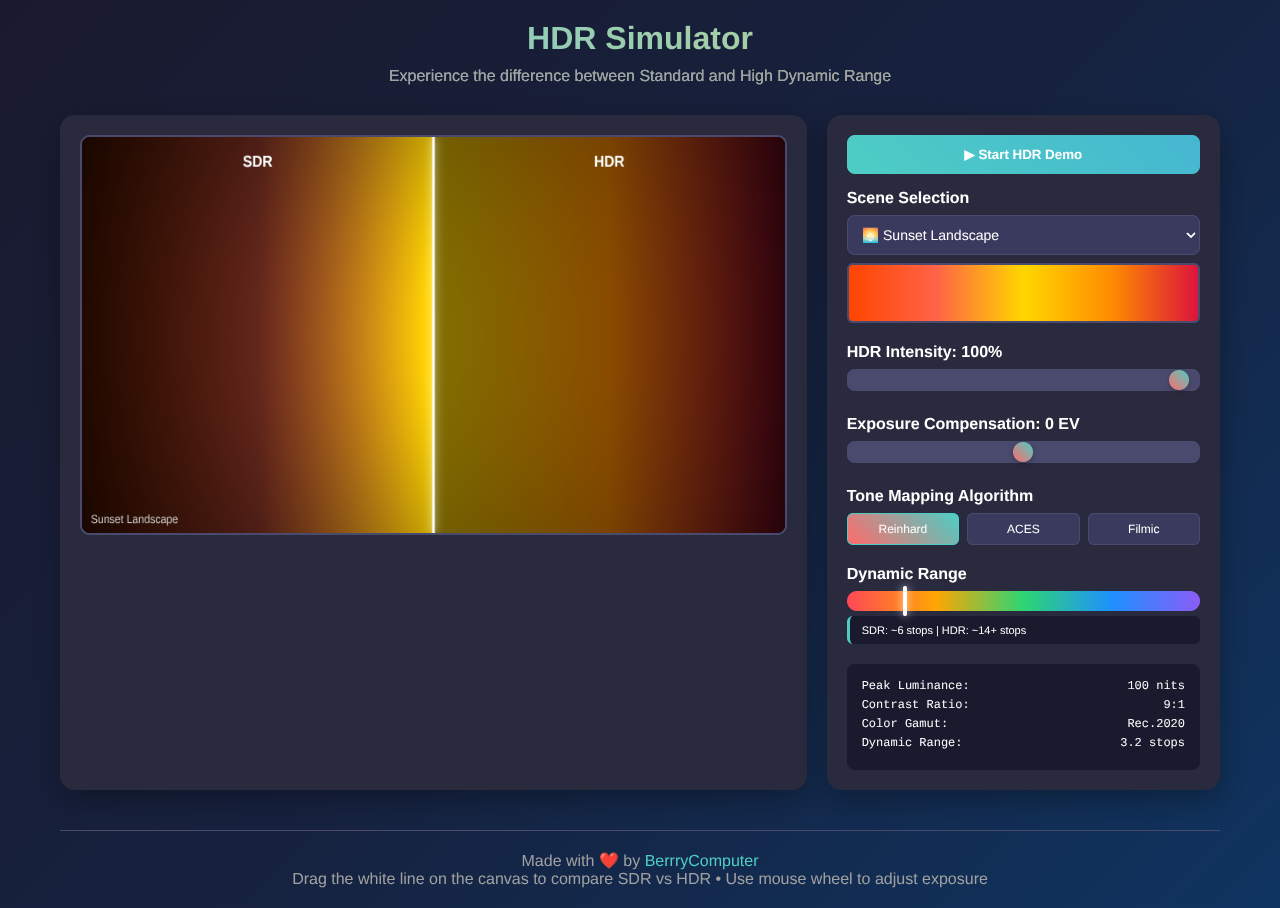Enable the ACES tone mapping algorithm
Screen dimensions: 1280x908
pyautogui.click(x=1023, y=528)
